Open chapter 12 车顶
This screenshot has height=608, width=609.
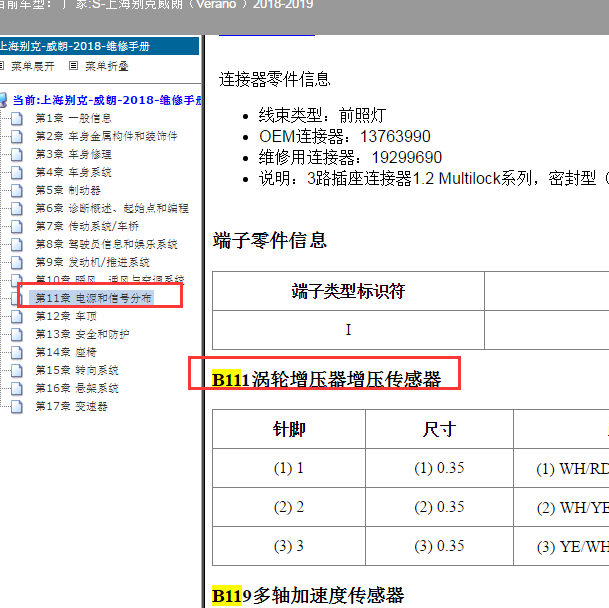[x=66, y=316]
